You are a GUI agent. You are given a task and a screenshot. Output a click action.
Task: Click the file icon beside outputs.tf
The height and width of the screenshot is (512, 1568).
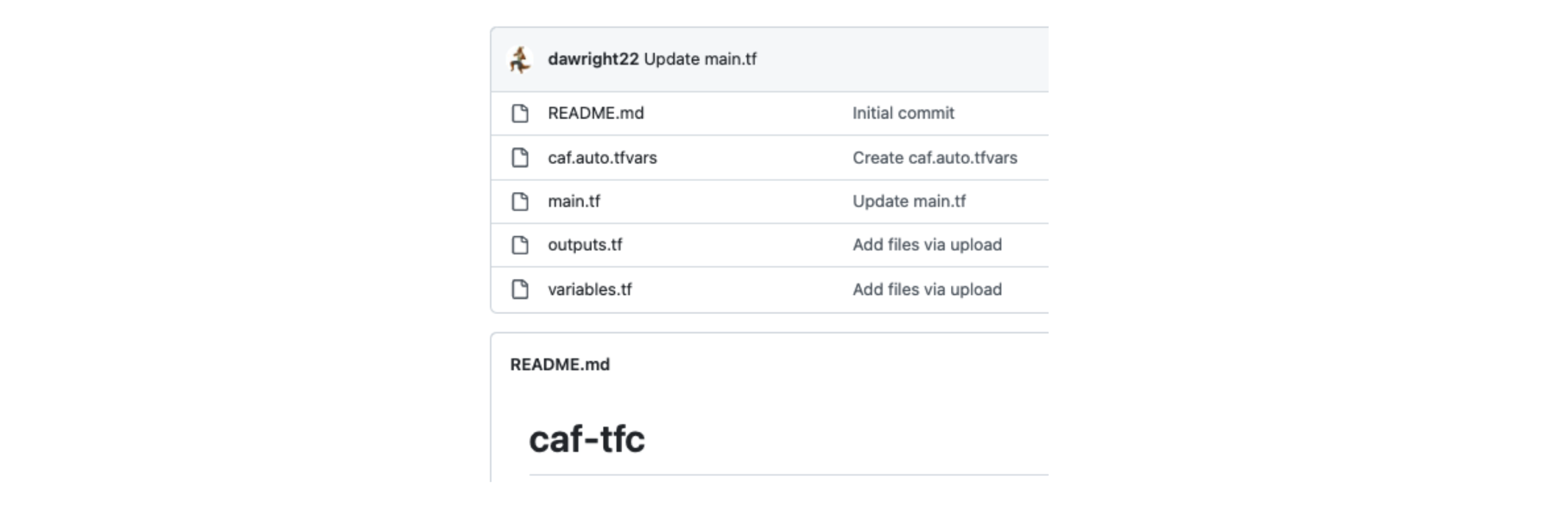coord(520,245)
